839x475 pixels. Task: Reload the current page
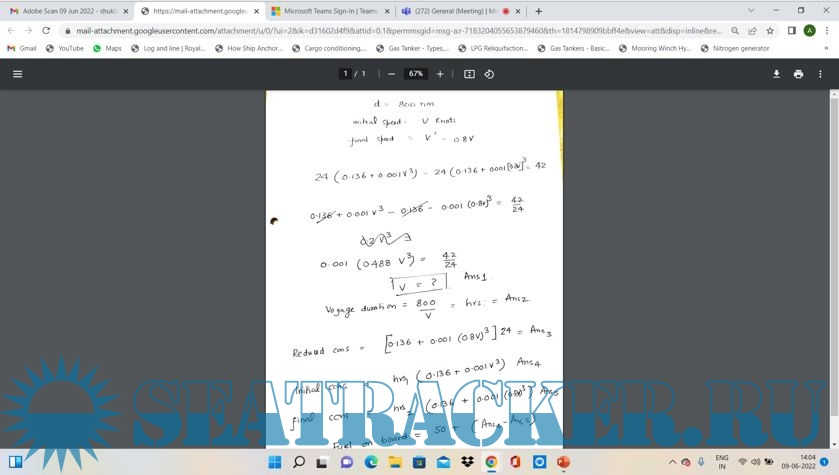(x=46, y=31)
